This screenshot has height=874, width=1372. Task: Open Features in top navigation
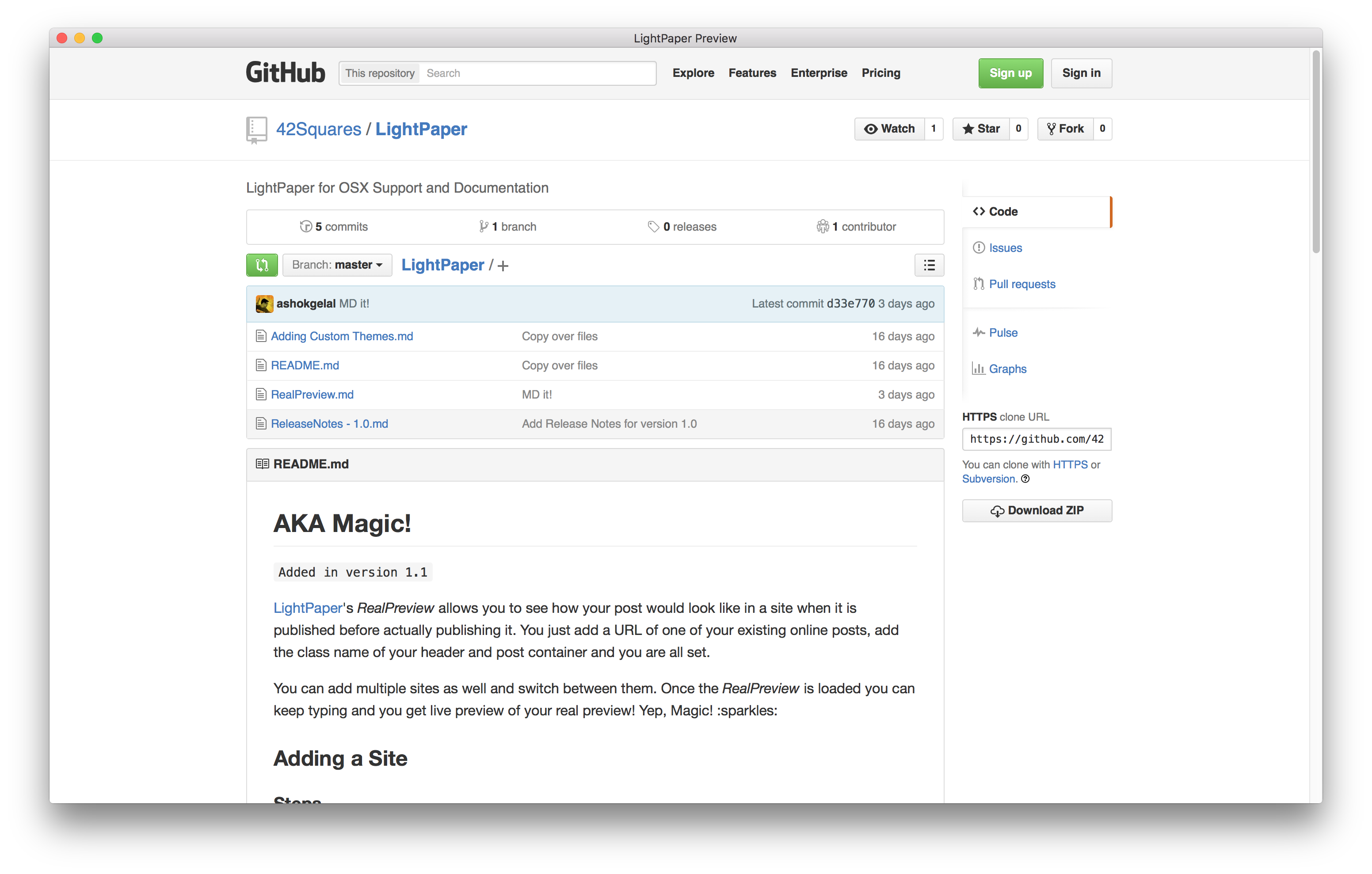752,73
